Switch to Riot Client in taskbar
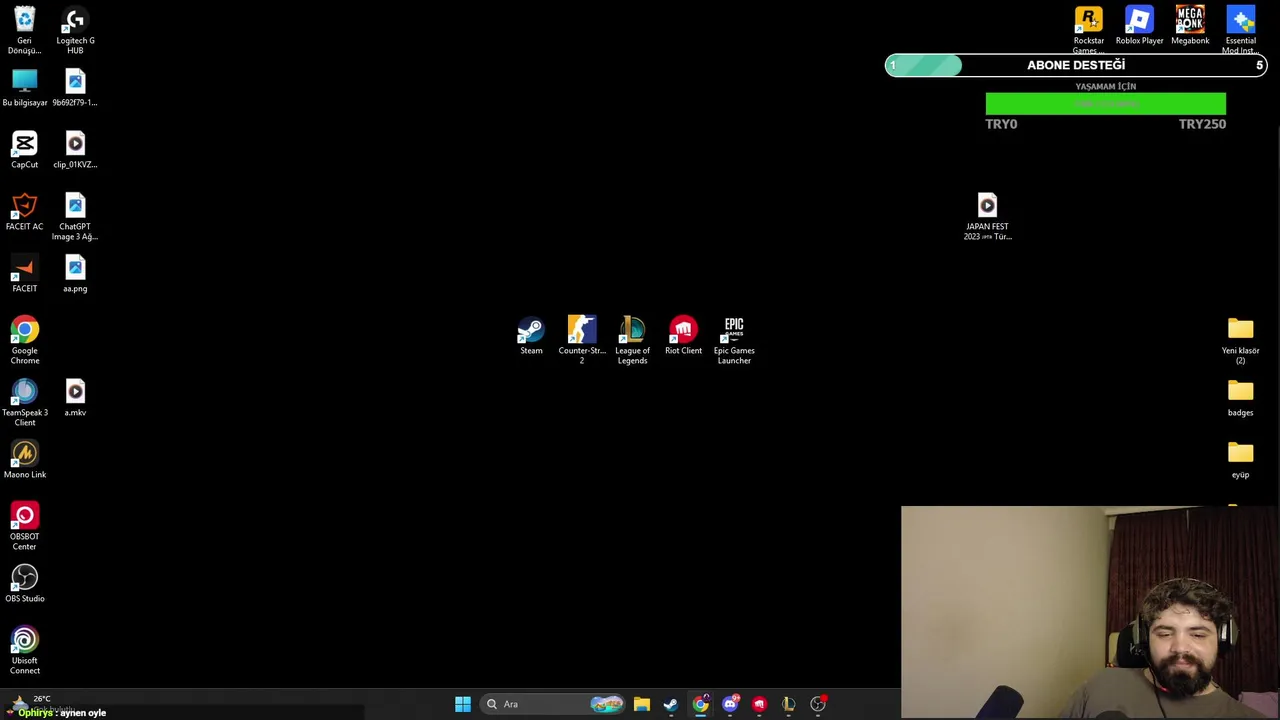The width and height of the screenshot is (1280, 720). [759, 704]
